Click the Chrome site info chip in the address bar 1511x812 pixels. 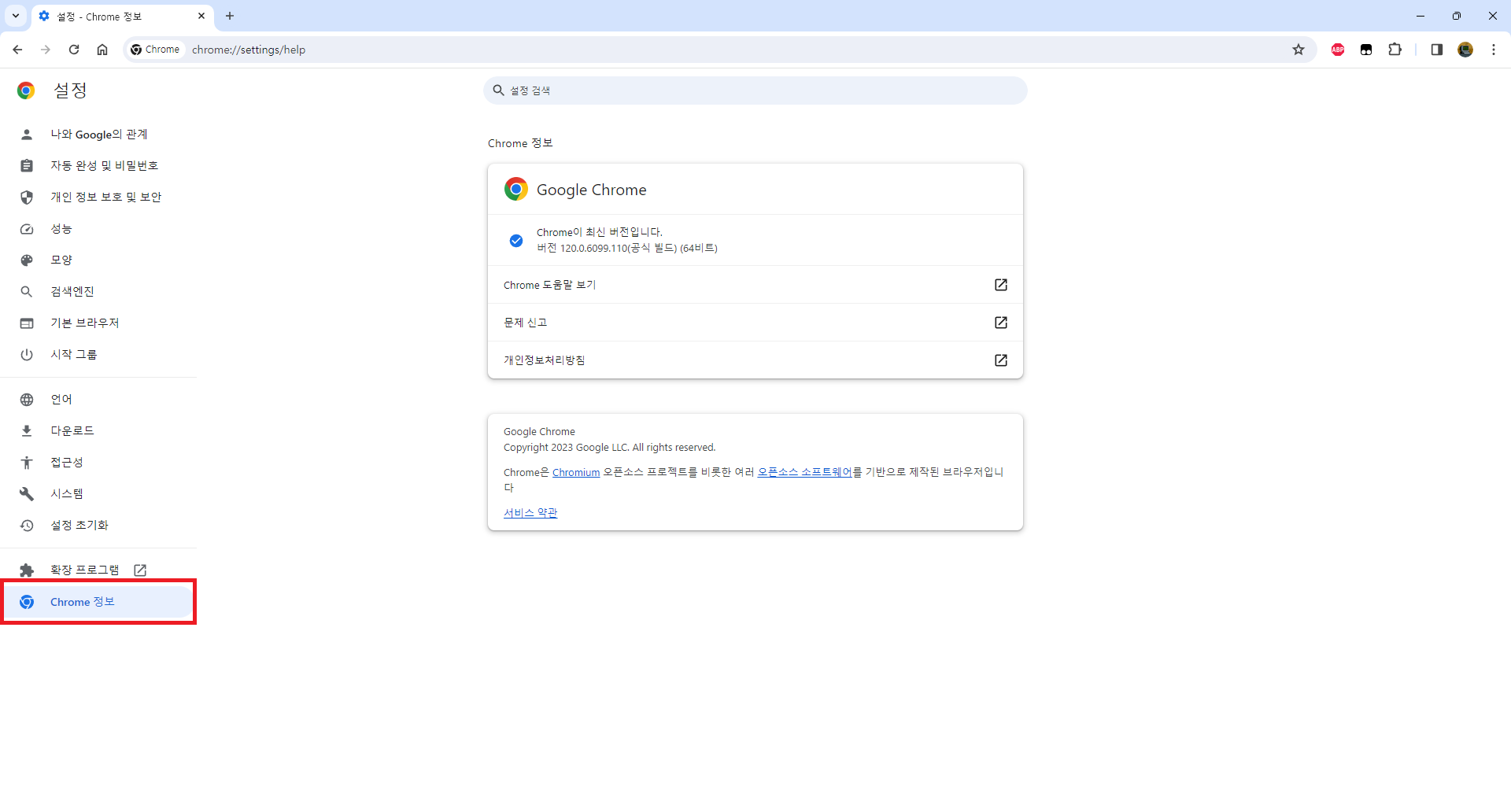[156, 50]
